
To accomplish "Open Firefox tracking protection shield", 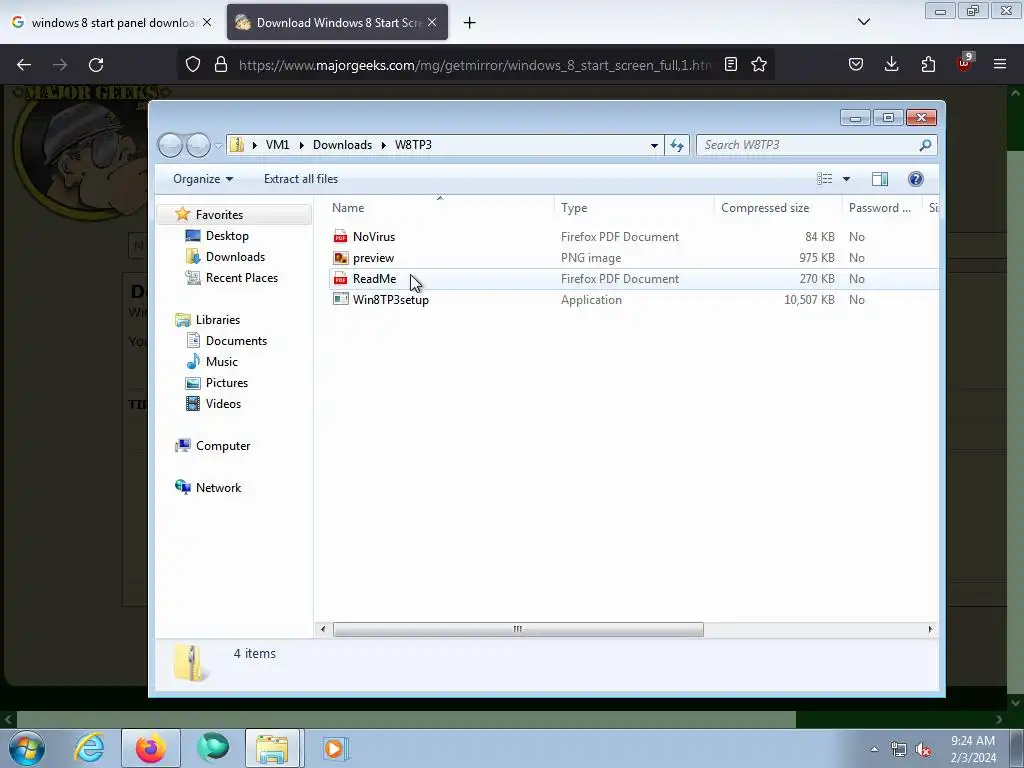I will pos(193,64).
